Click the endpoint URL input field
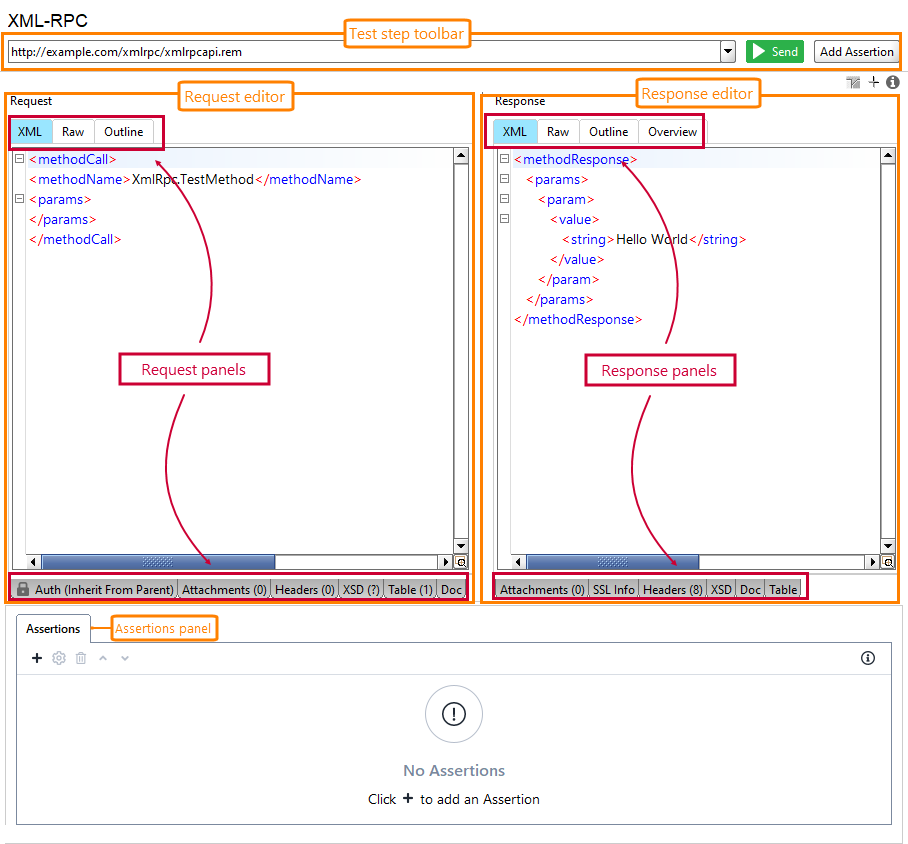 tap(364, 52)
